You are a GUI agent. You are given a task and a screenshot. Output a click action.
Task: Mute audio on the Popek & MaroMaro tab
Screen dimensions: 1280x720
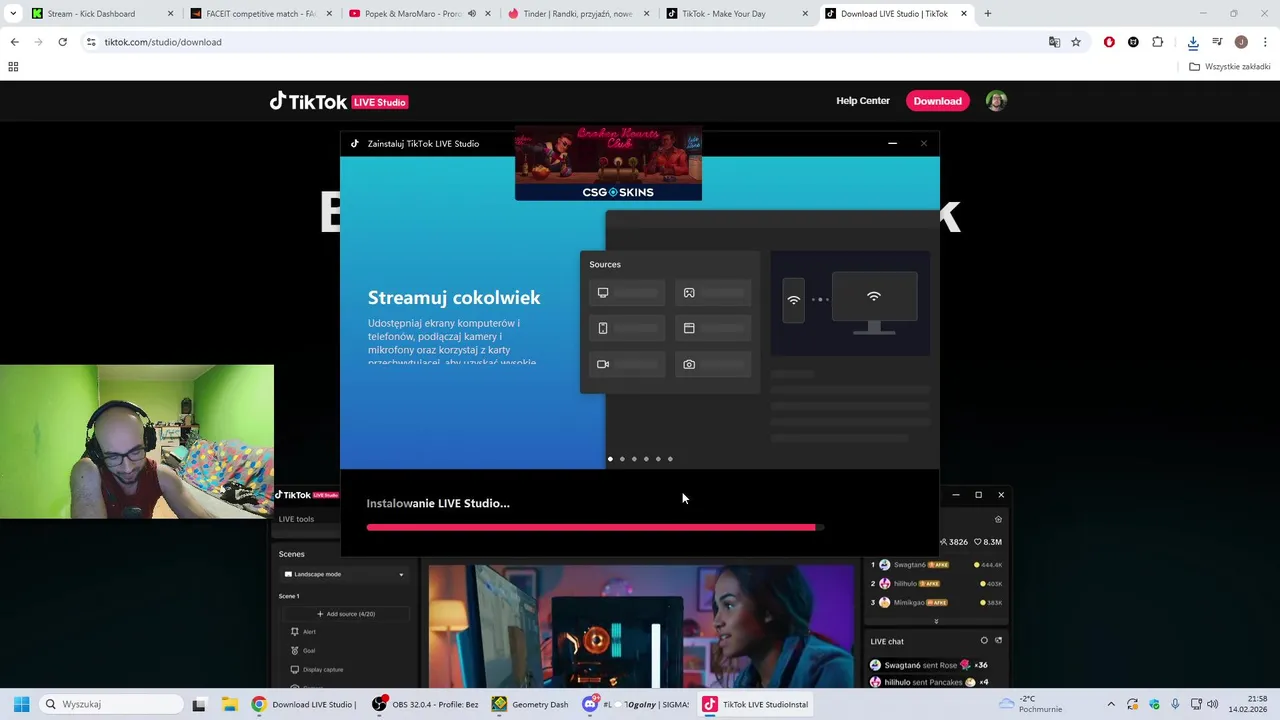(472, 14)
